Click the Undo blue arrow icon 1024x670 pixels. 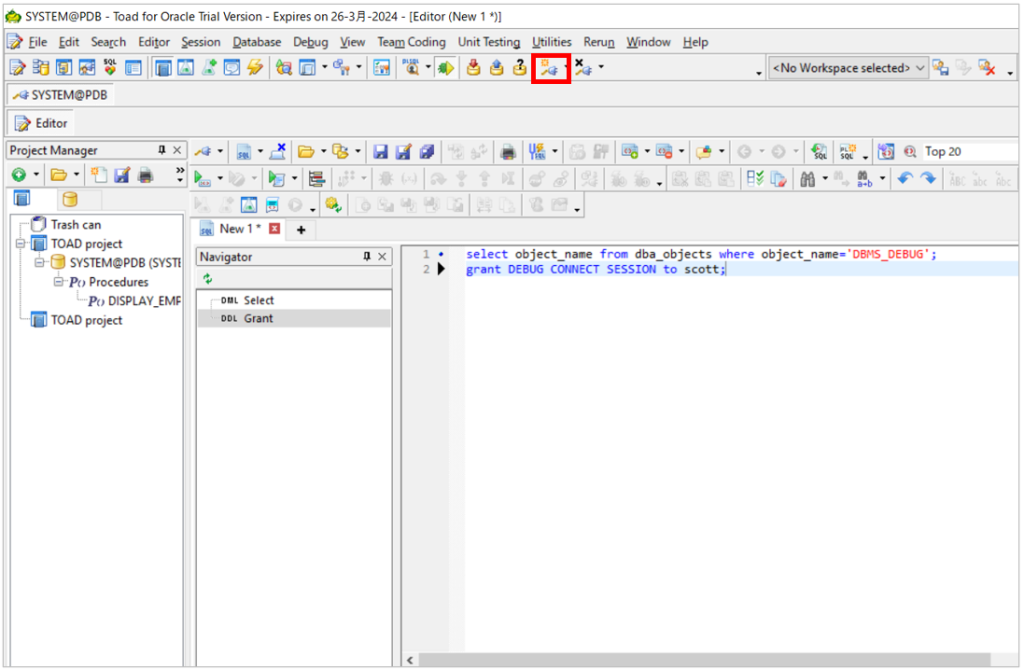point(904,178)
